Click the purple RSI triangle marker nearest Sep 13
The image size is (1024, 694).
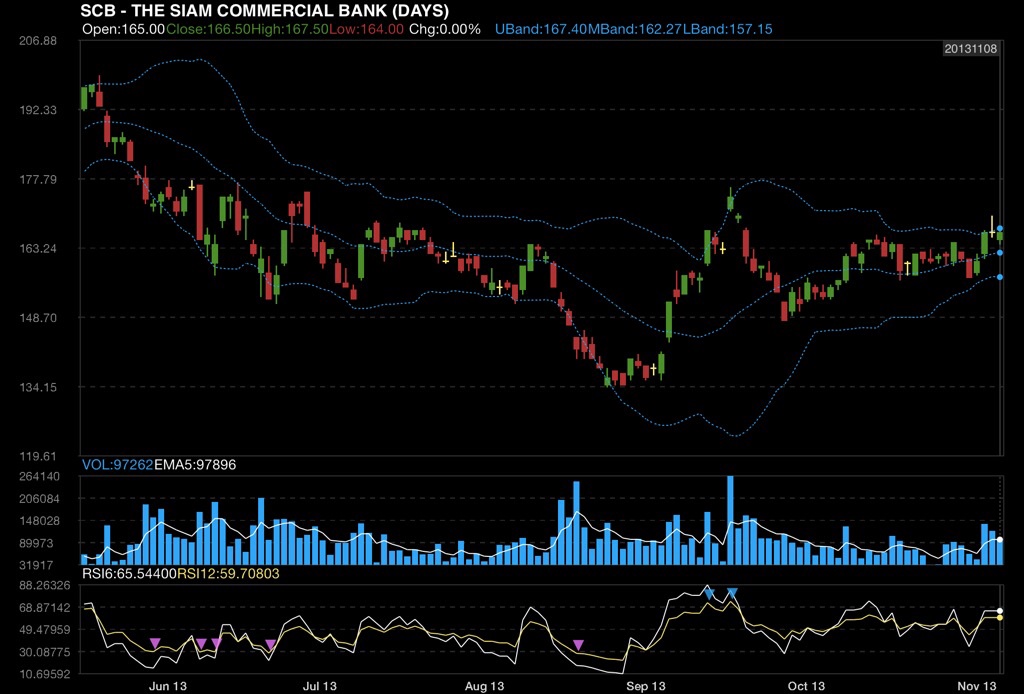[578, 645]
